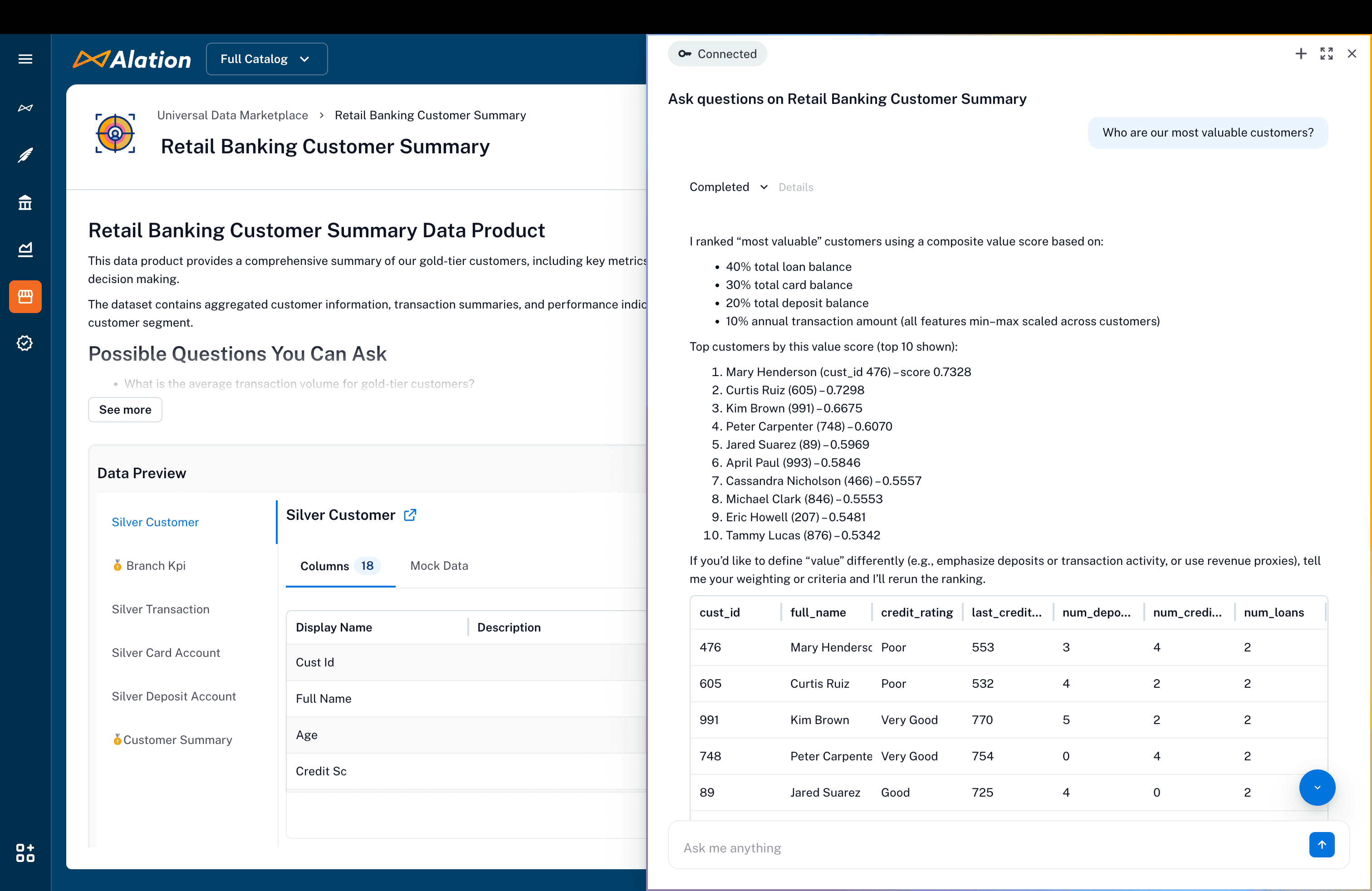
Task: Open the Full Catalog dropdown
Action: [266, 59]
